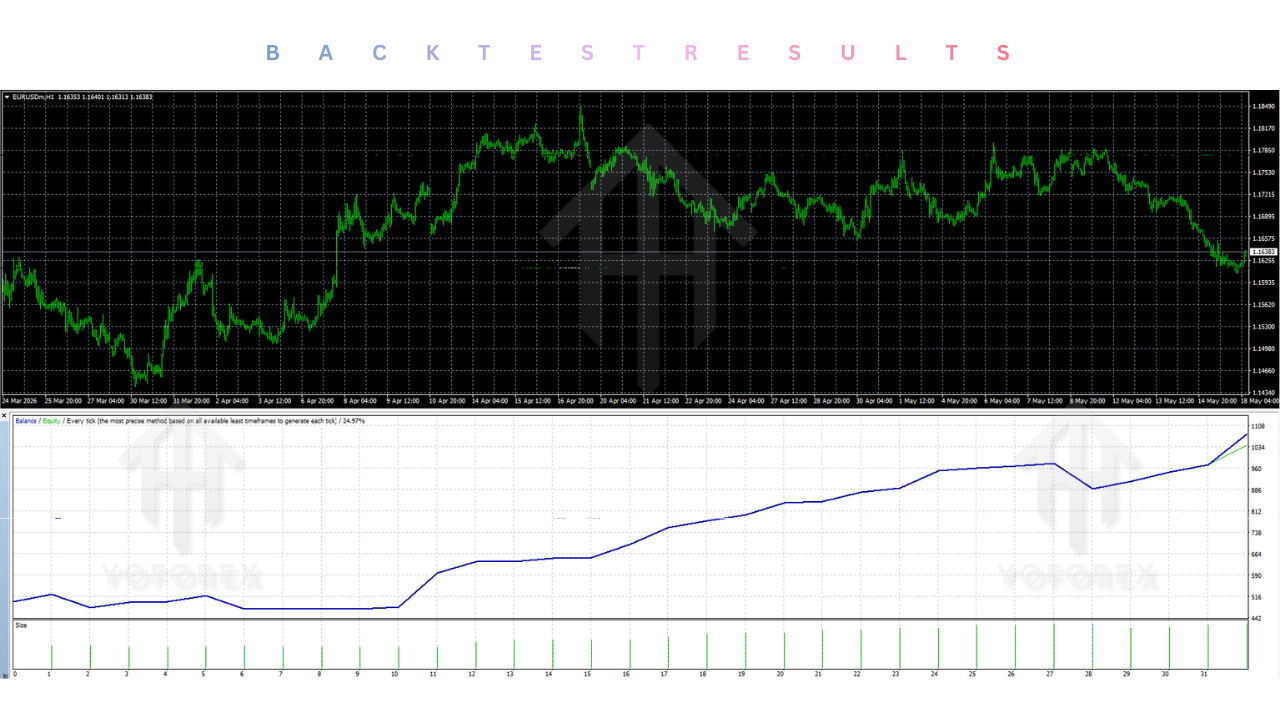Click the 8 May 20:00 time label
This screenshot has width=1280, height=720.
click(x=1089, y=401)
